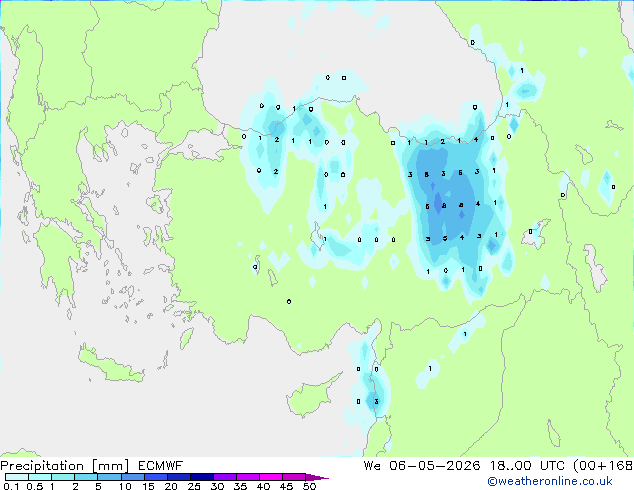Click the weatheronline.co.uk copyright link

(550, 481)
